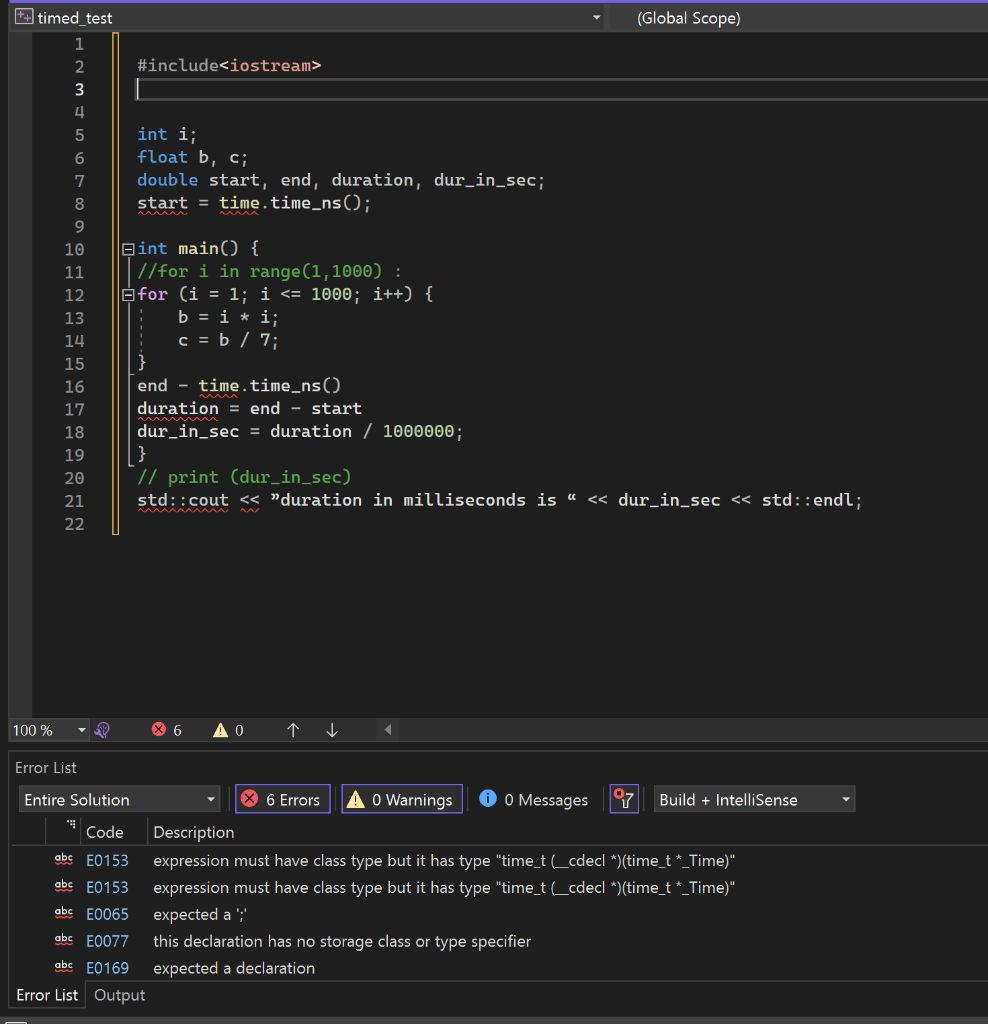Toggle the 0 Warnings filter button
This screenshot has height=1024, width=988.
pyautogui.click(x=402, y=799)
